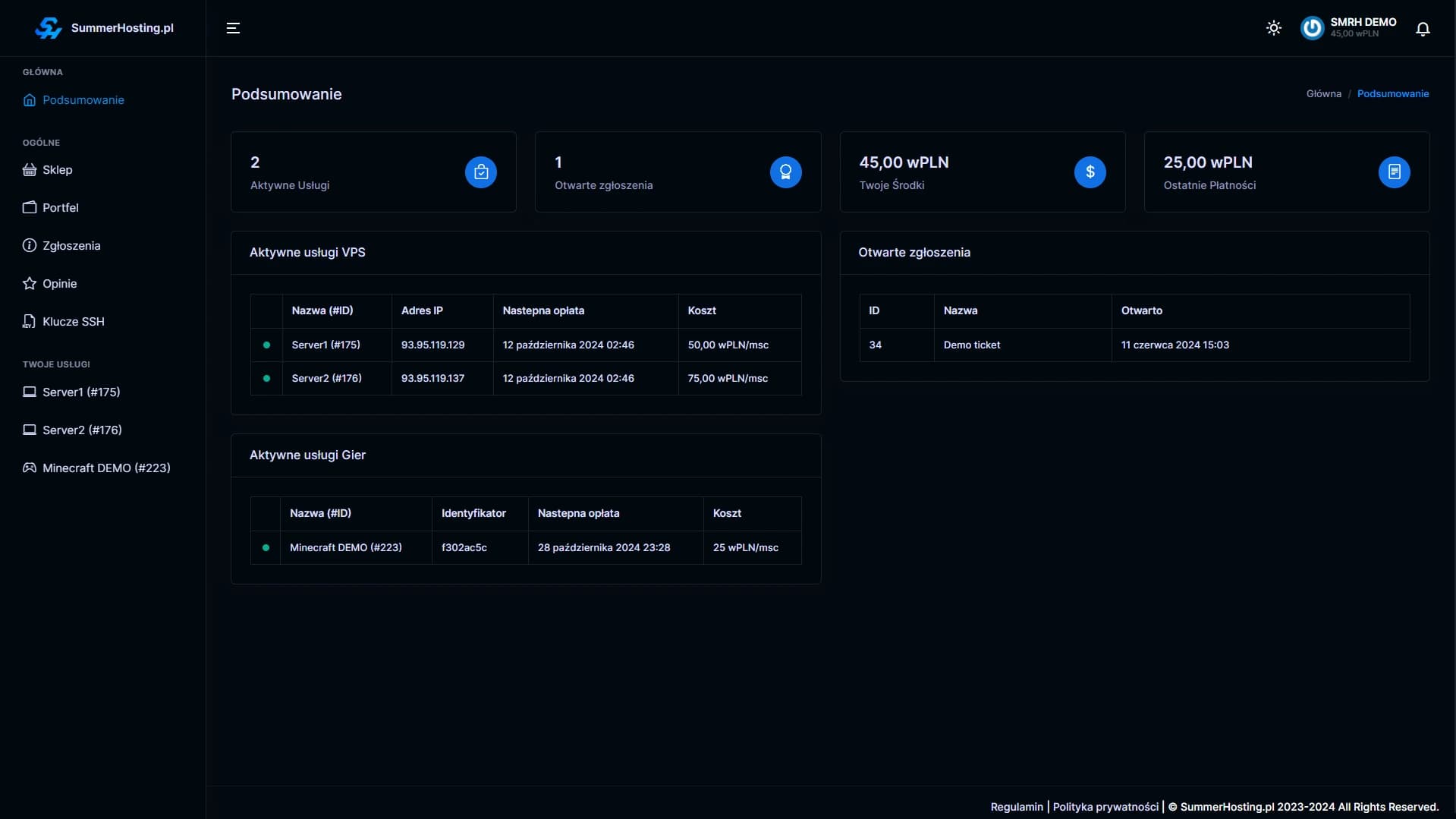Click the green status dot for Server2
Screen dimensions: 1456x819
[266, 379]
